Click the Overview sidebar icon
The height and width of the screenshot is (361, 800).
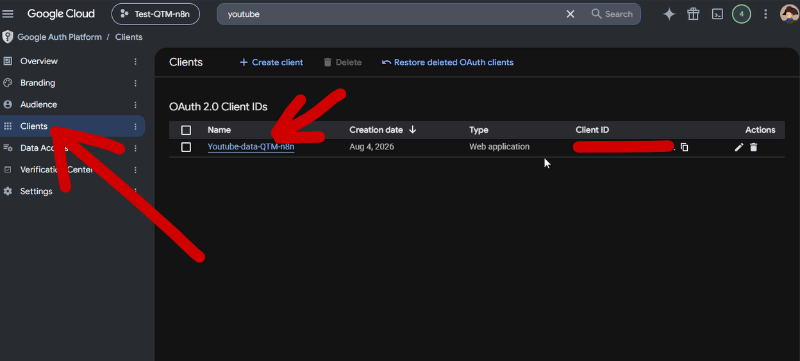8,61
